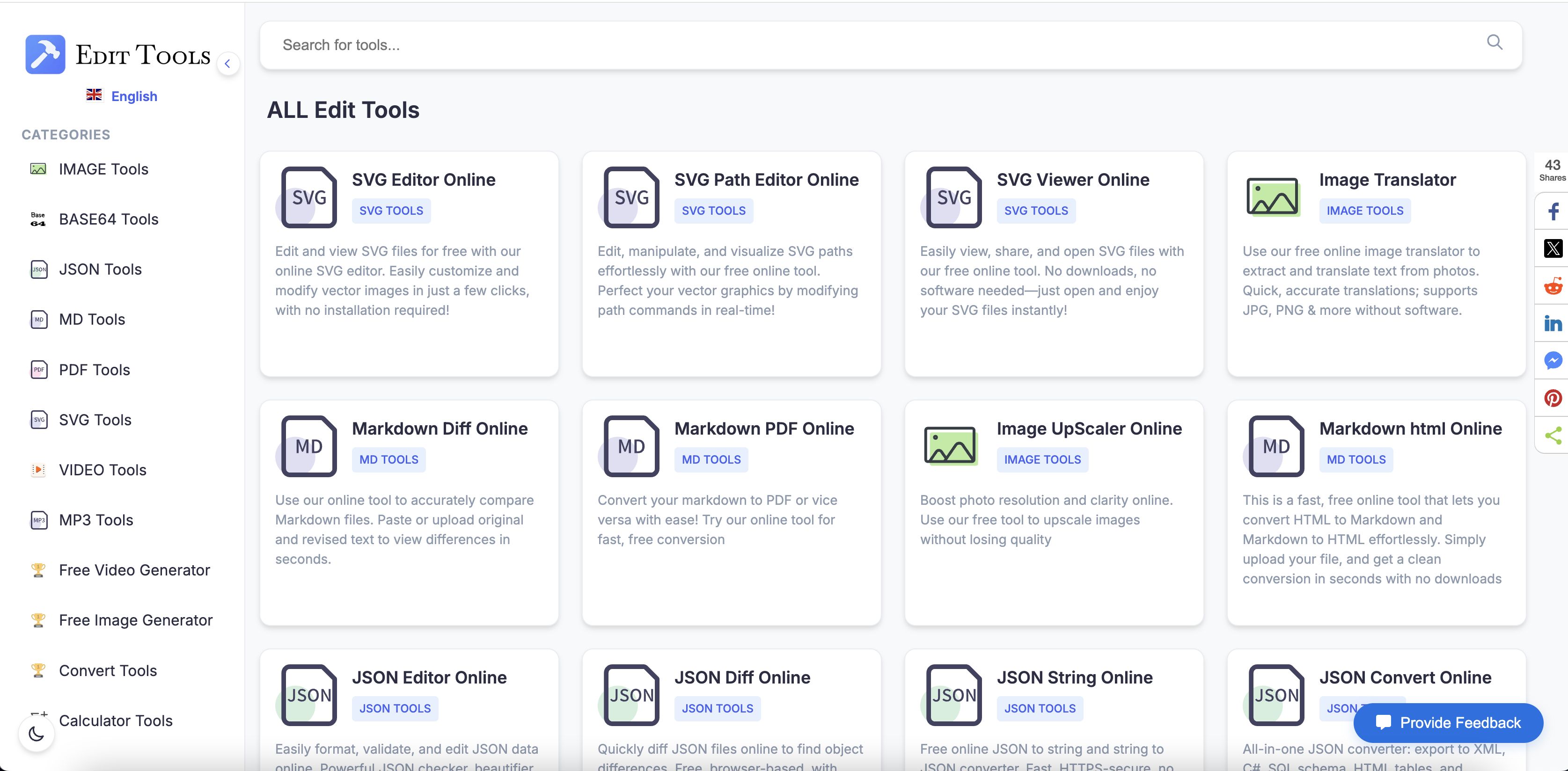The width and height of the screenshot is (1568, 771).
Task: Share via Messenger icon
Action: (x=1553, y=361)
